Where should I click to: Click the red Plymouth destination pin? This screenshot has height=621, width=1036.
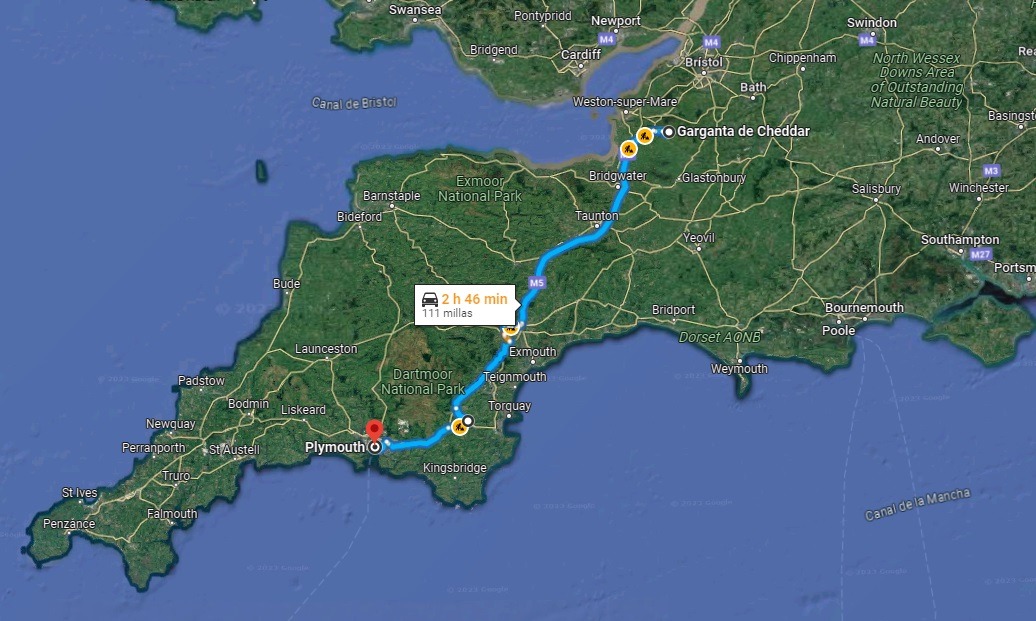tap(375, 431)
